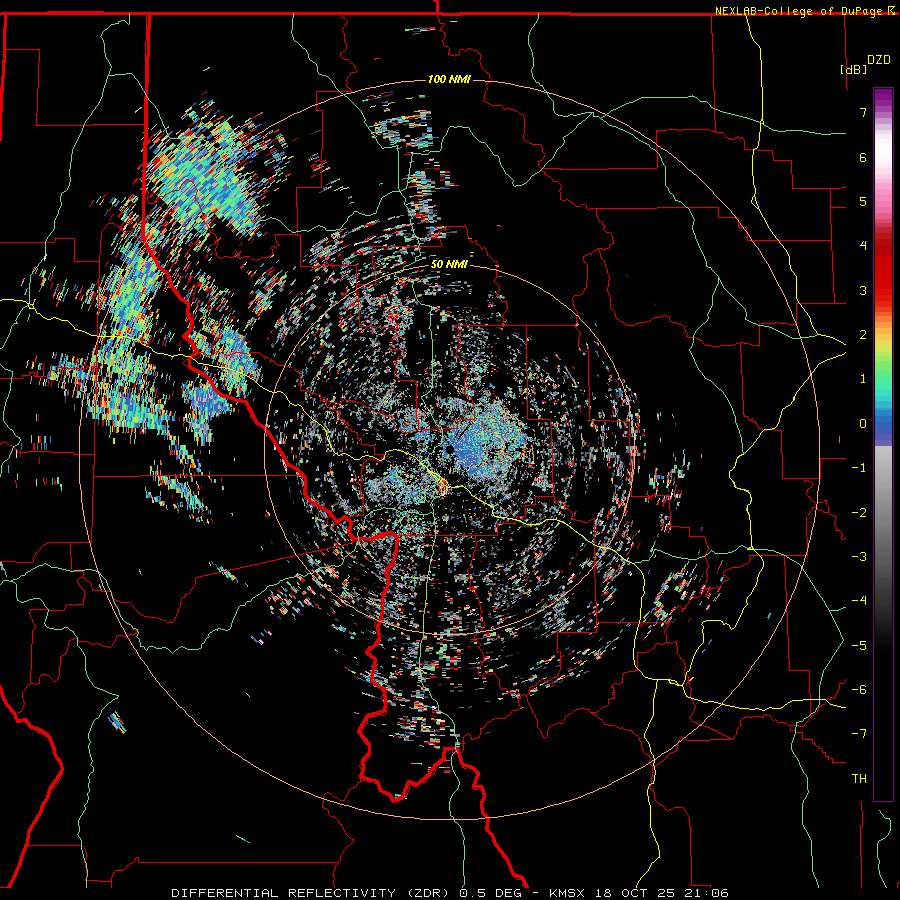Click the positive 3 tick label on the scale
900x900 pixels.
coord(863,290)
